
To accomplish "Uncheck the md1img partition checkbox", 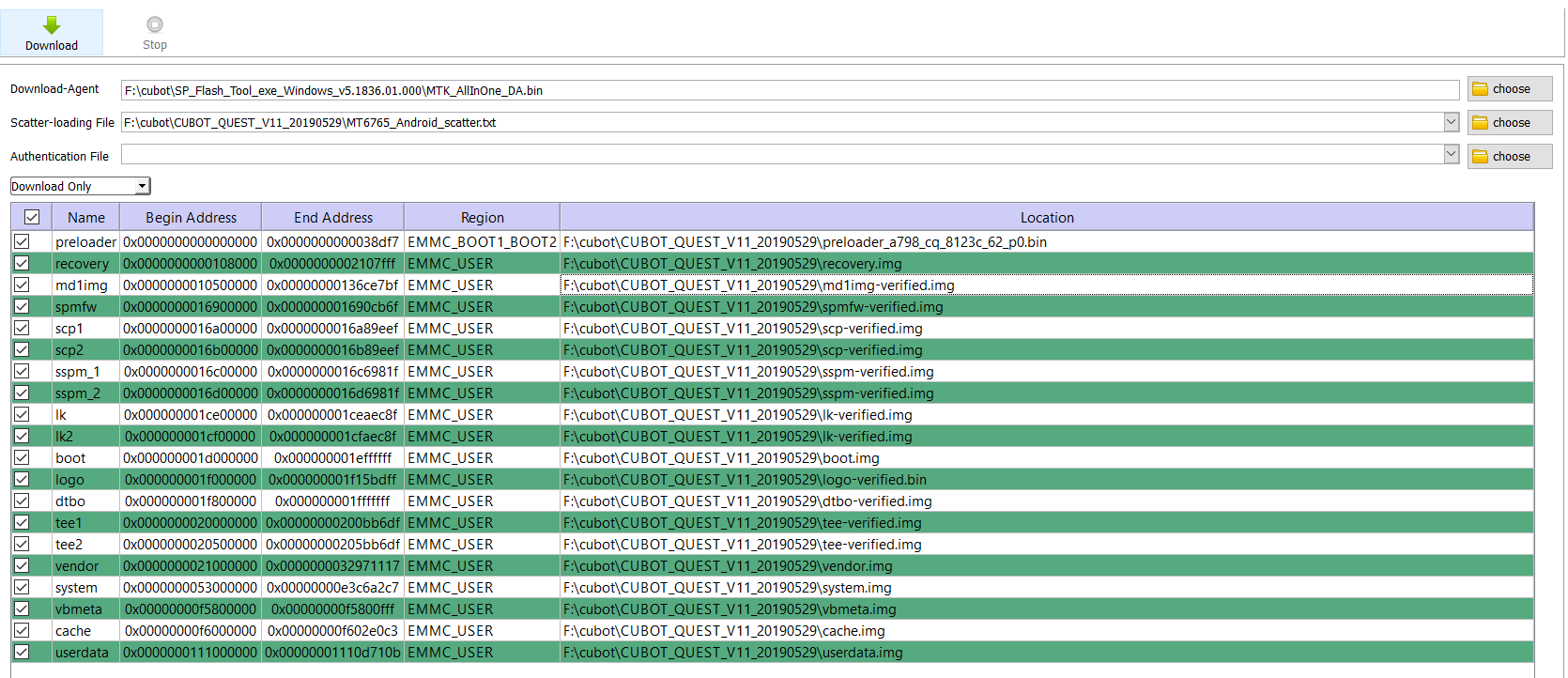I will [x=22, y=285].
